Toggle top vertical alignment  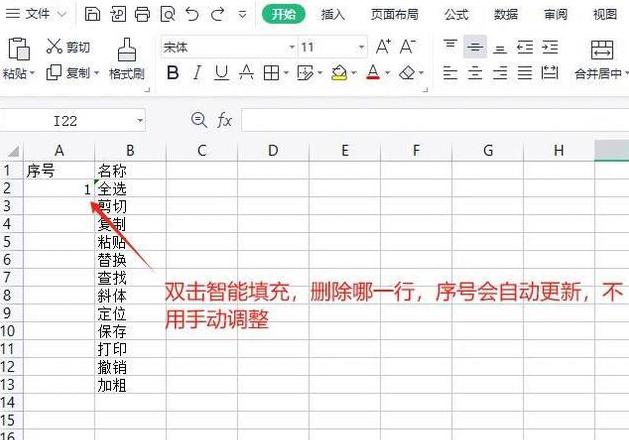click(450, 47)
